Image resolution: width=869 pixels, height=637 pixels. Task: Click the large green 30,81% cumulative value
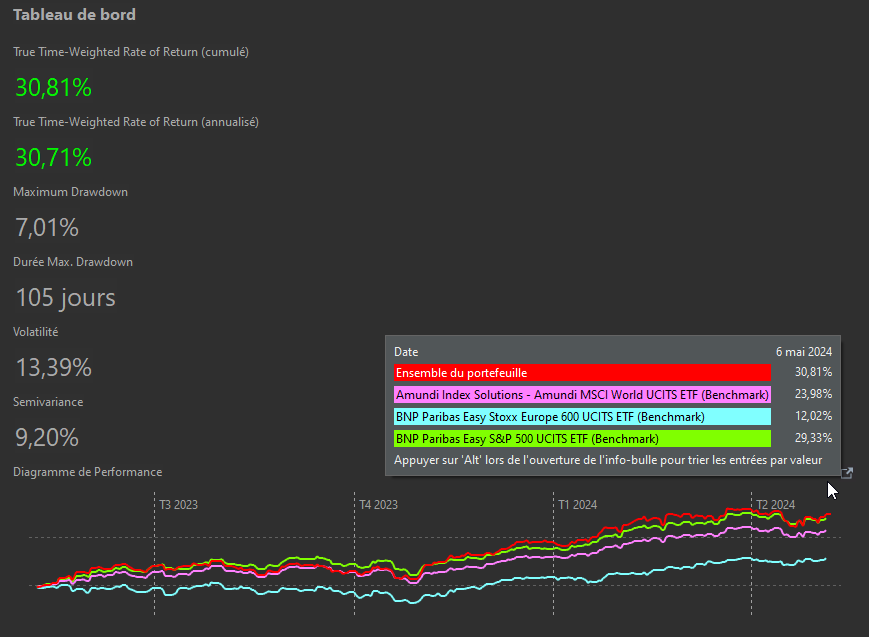click(x=54, y=88)
